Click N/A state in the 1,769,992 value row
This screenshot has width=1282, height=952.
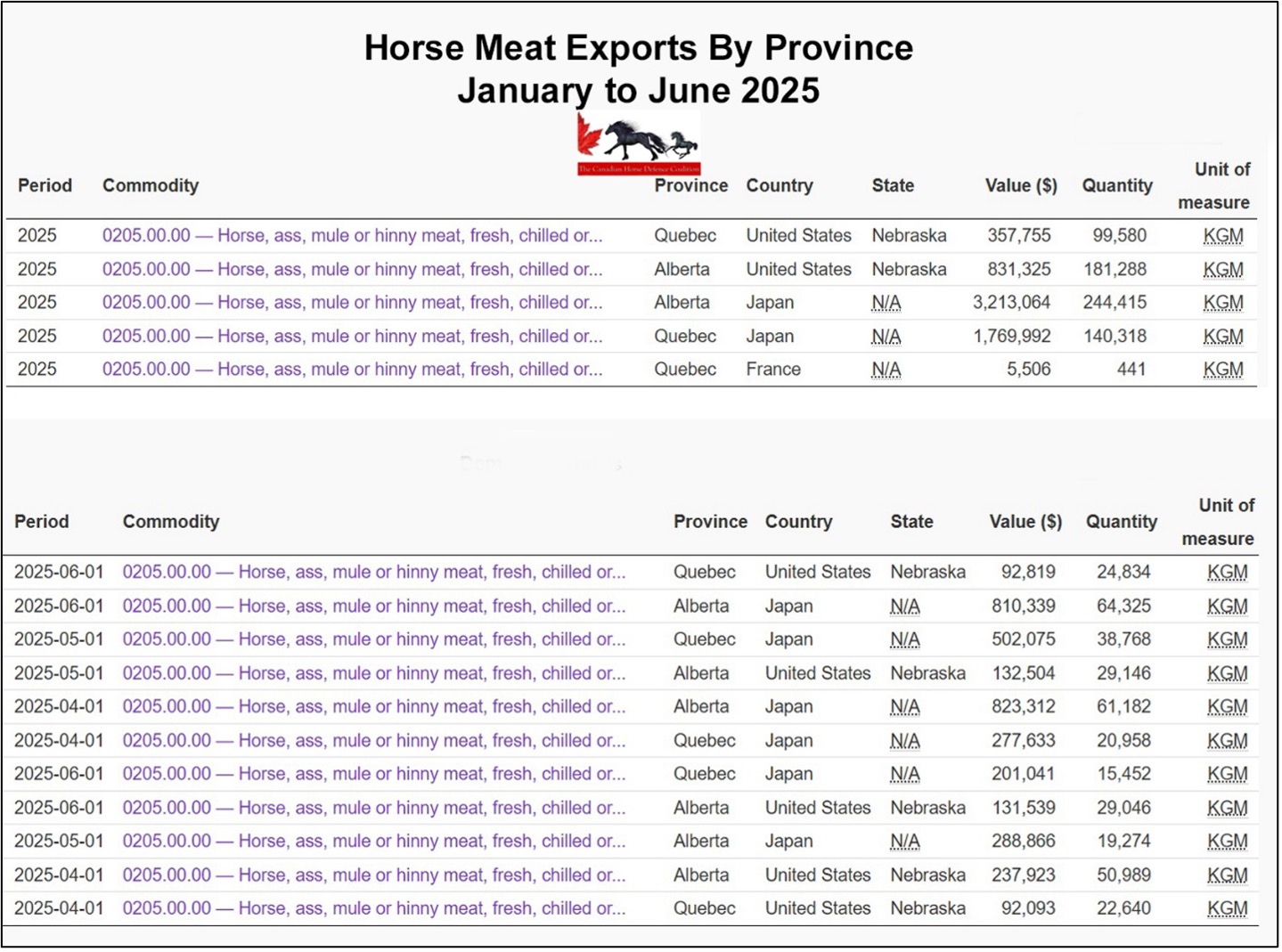886,337
